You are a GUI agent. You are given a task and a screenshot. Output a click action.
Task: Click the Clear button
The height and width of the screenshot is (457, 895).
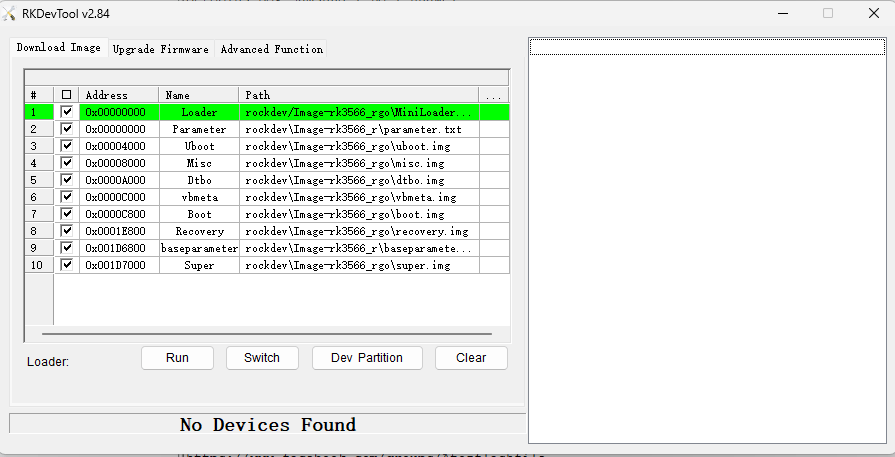tap(471, 358)
